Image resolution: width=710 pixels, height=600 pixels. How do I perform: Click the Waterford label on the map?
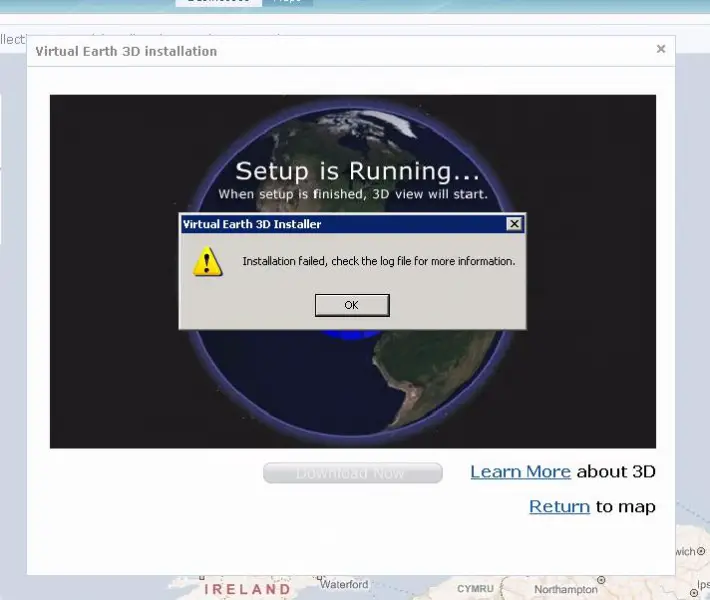pyautogui.click(x=344, y=584)
